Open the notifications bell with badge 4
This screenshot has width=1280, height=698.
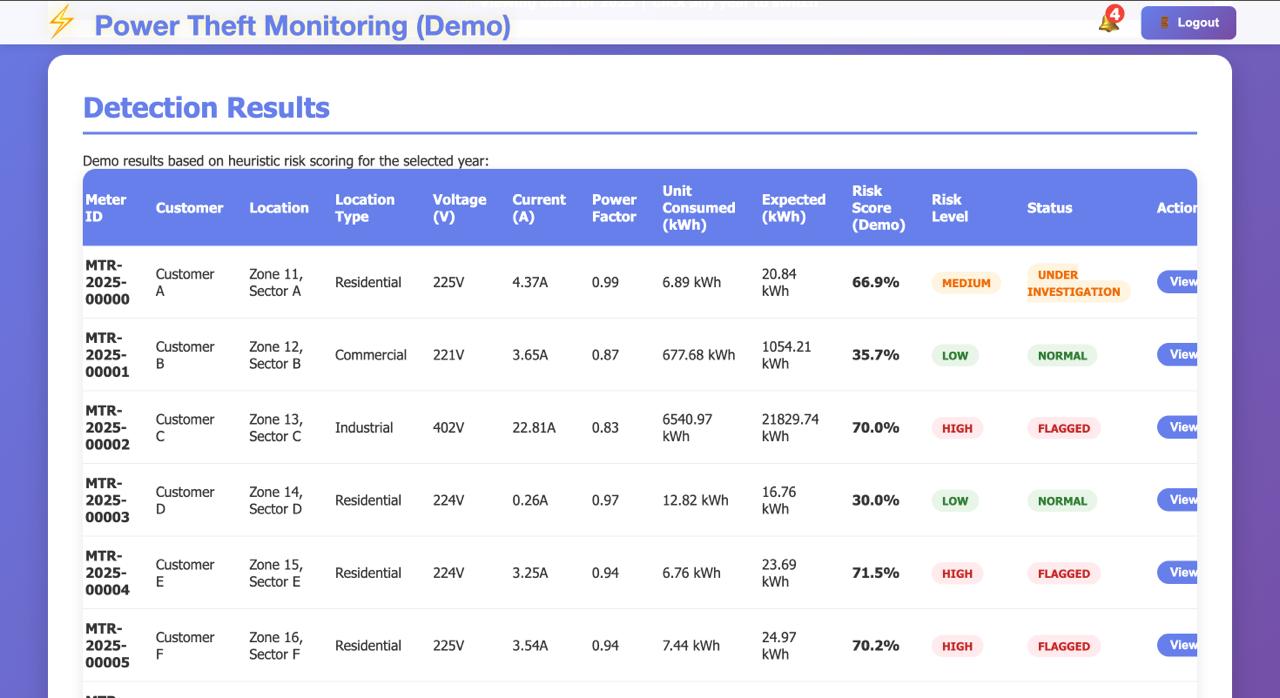coord(1110,20)
